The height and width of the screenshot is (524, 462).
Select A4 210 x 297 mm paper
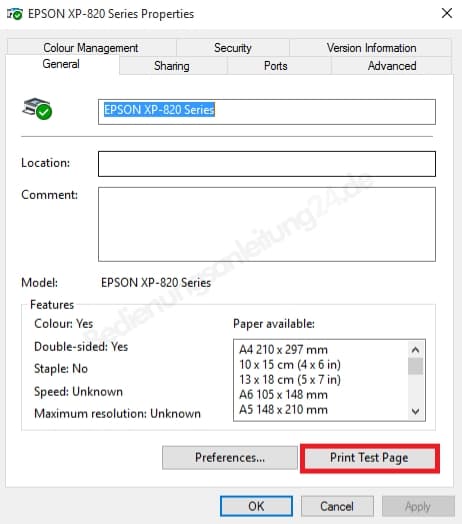(x=283, y=350)
